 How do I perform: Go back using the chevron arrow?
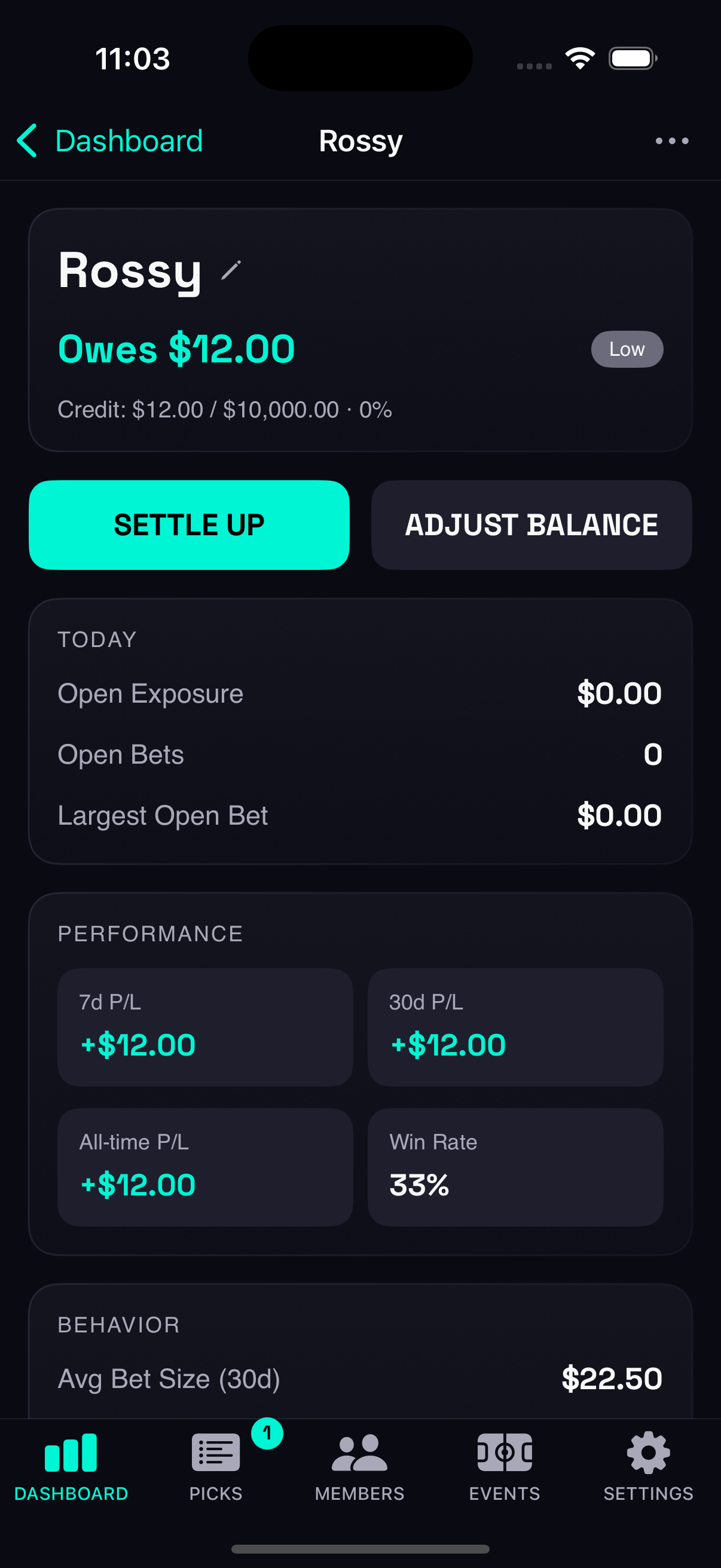click(26, 141)
